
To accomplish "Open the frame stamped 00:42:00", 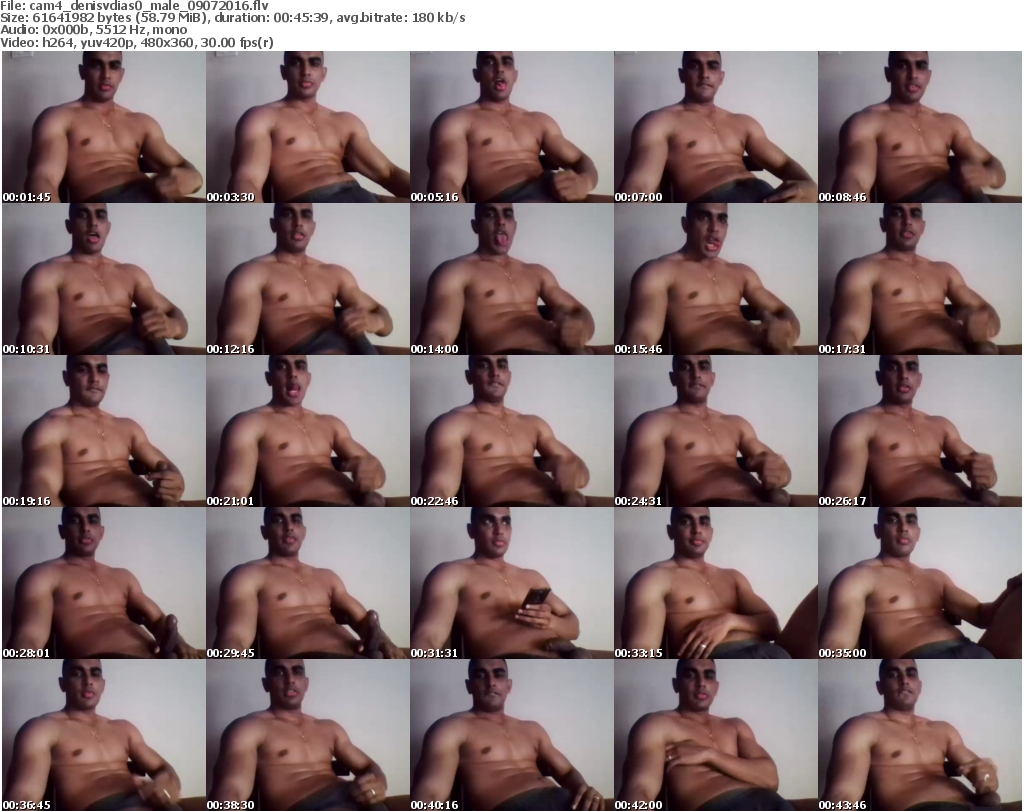I will pos(716,735).
